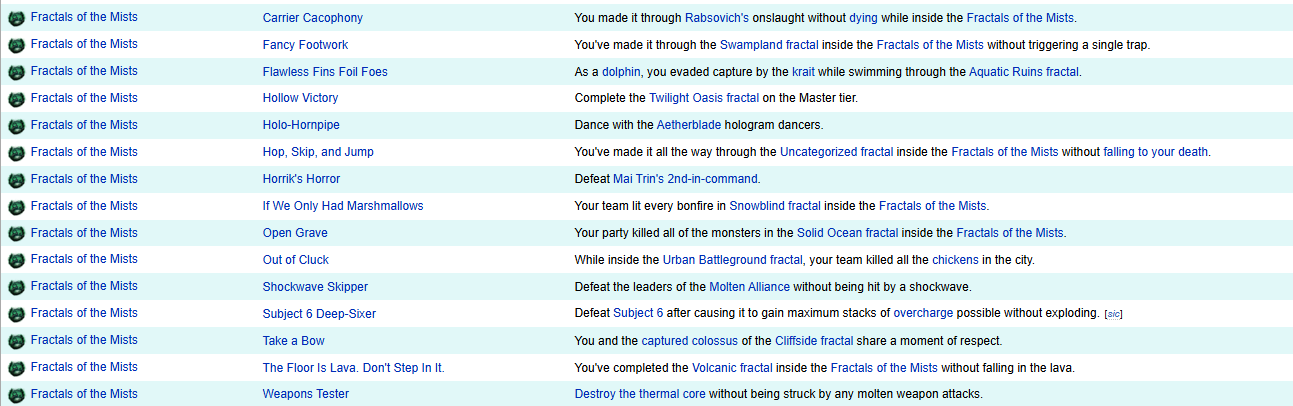The width and height of the screenshot is (1293, 406).
Task: Click the icon beside Carrier Cacophony row
Action: click(15, 18)
